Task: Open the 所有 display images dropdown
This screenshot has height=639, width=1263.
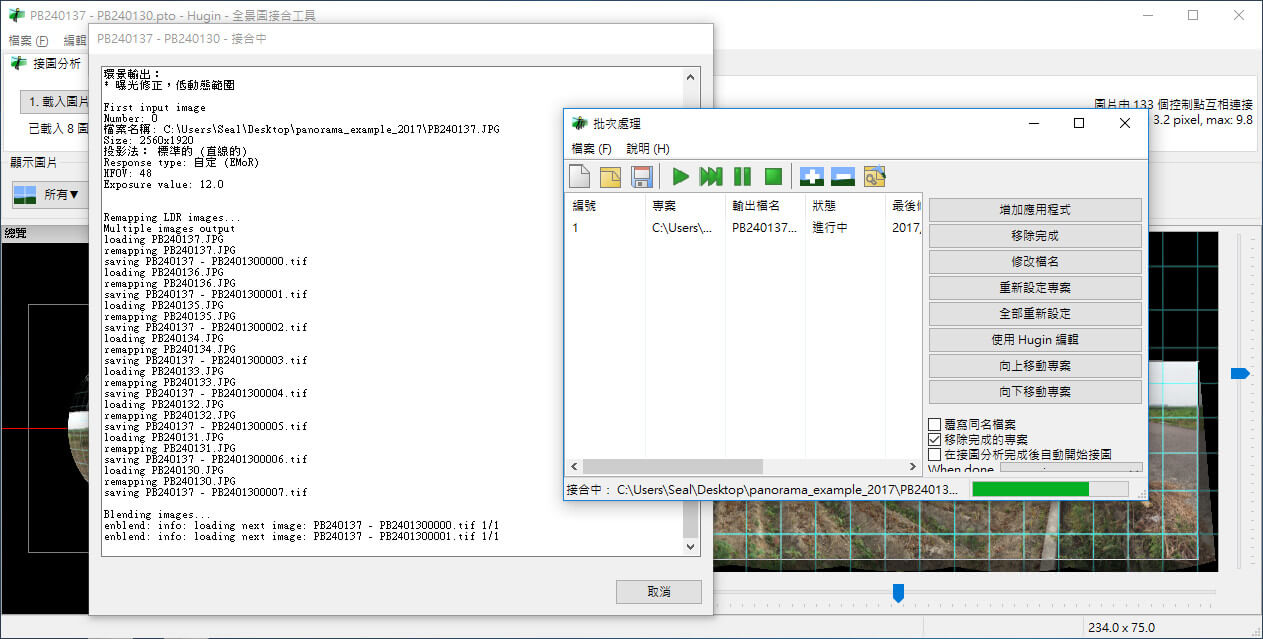Action: click(47, 194)
